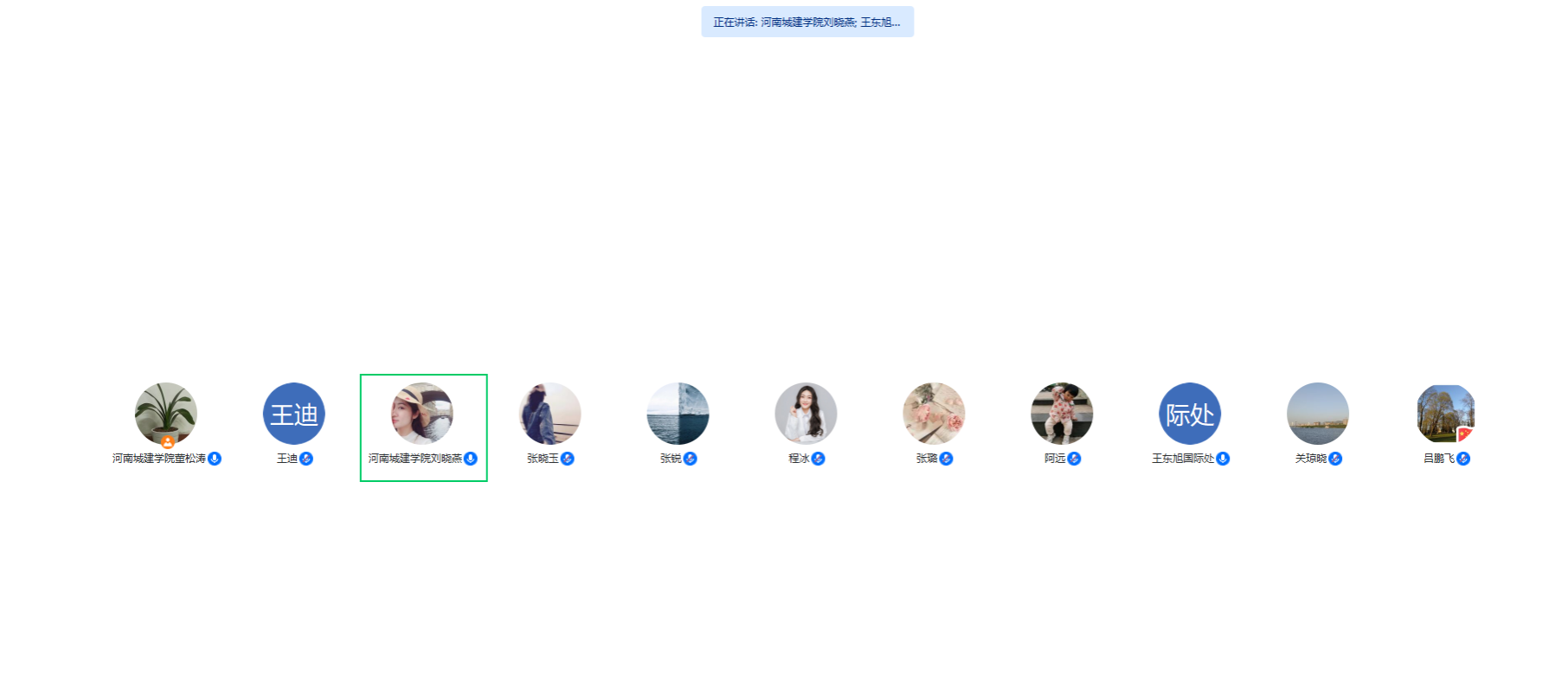The width and height of the screenshot is (1568, 694).
Task: Select the blue 王迪 initials avatar
Action: [x=294, y=414]
